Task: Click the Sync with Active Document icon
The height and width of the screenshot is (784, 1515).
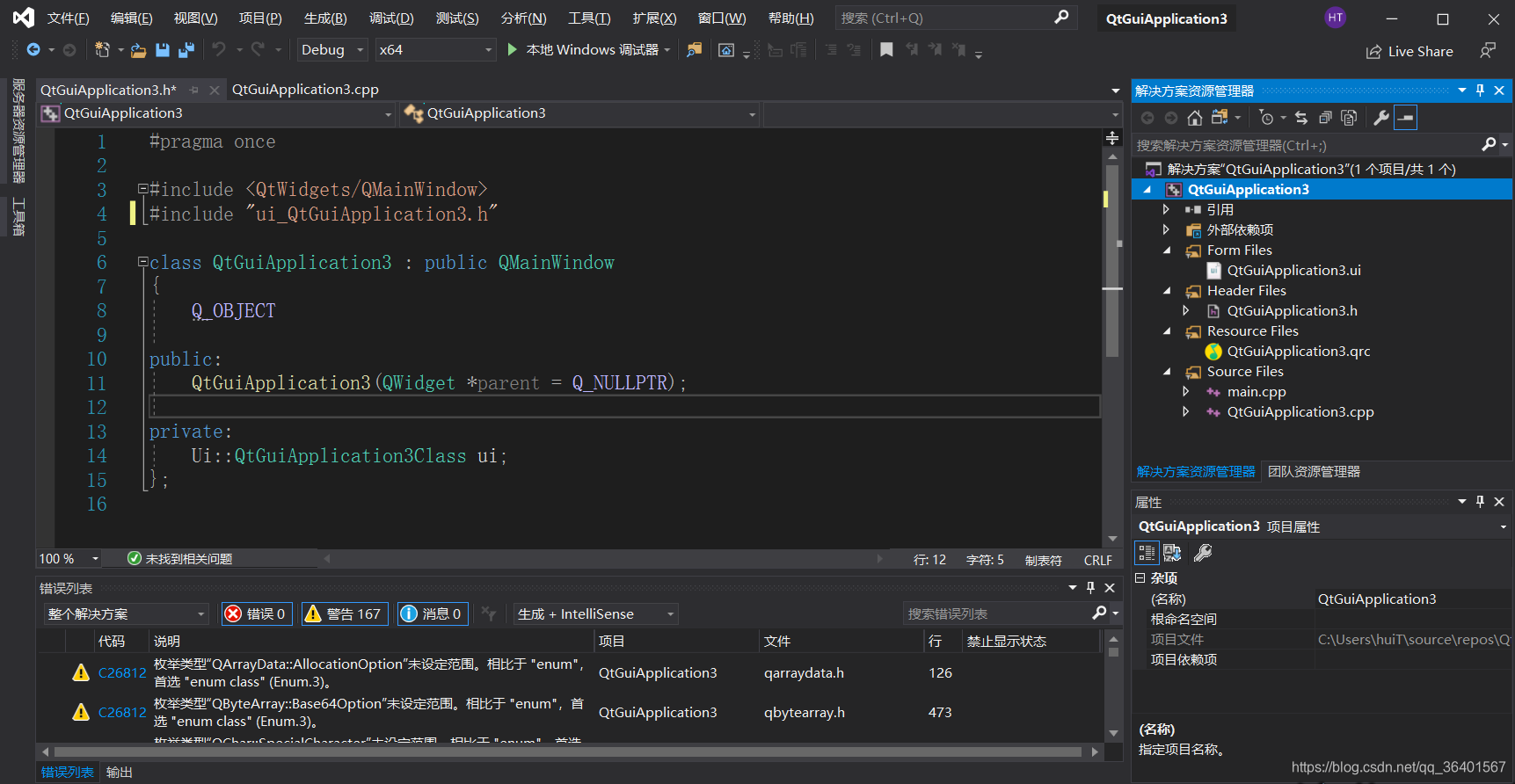Action: 1301,118
